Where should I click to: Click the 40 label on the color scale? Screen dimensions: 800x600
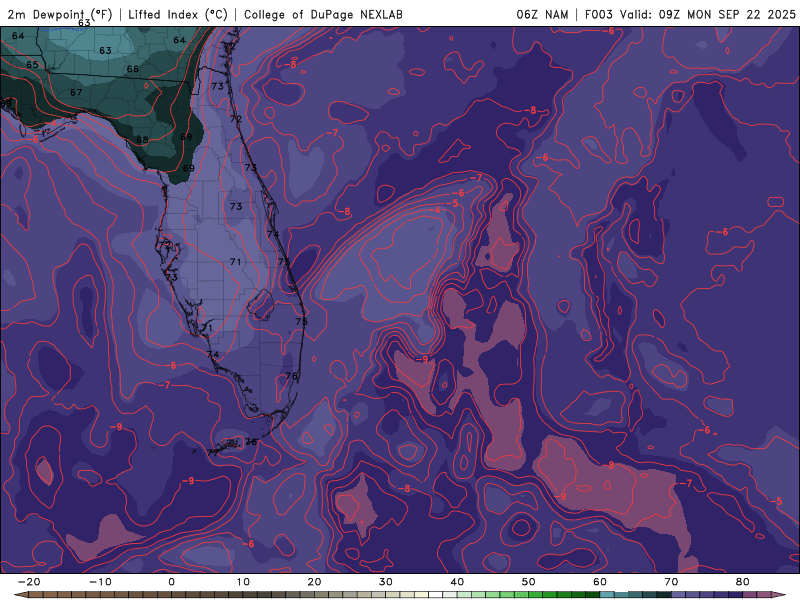pos(457,582)
